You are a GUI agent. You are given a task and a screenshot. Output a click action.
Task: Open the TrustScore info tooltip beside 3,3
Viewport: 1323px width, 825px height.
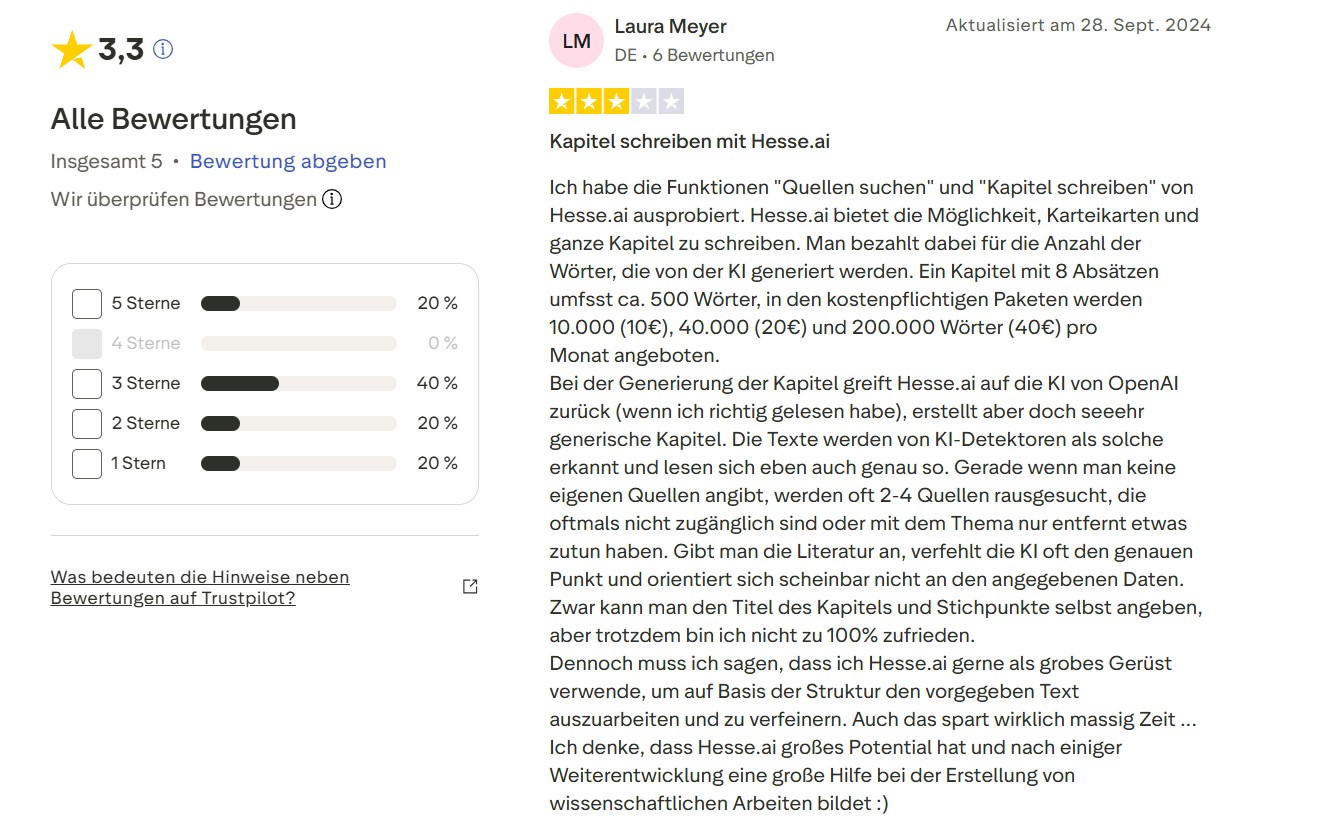163,48
